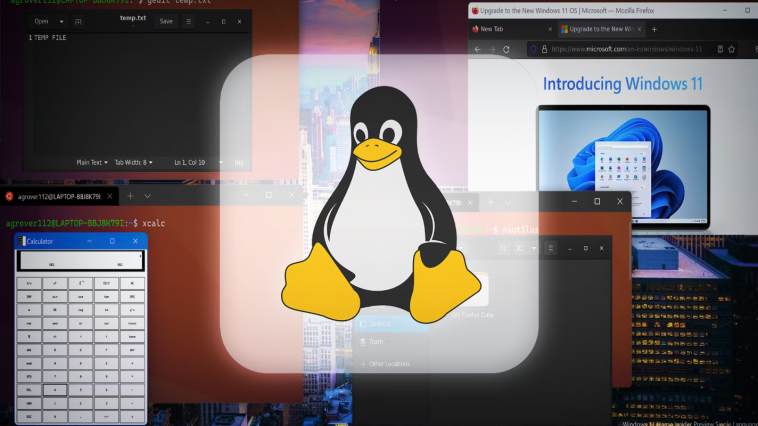The width and height of the screenshot is (758, 426).
Task: Click the cos key in Calculator
Action: [x=81, y=296]
